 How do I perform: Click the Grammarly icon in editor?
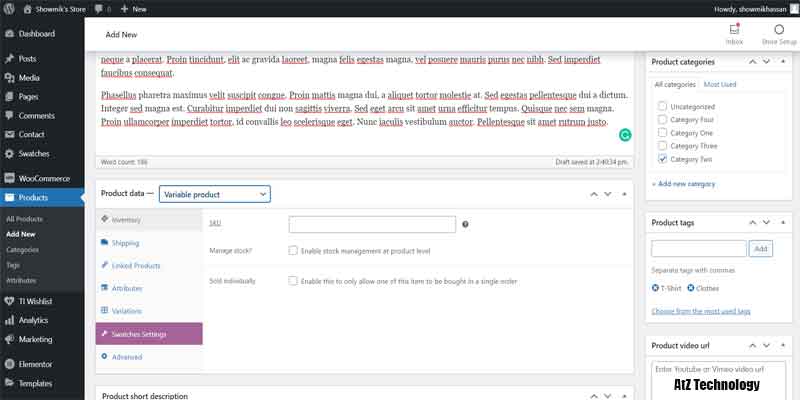pyautogui.click(x=625, y=134)
